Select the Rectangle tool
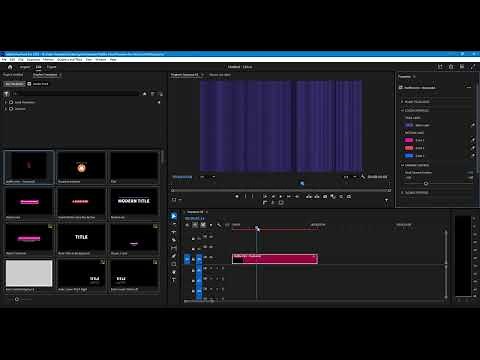 pos(174,264)
